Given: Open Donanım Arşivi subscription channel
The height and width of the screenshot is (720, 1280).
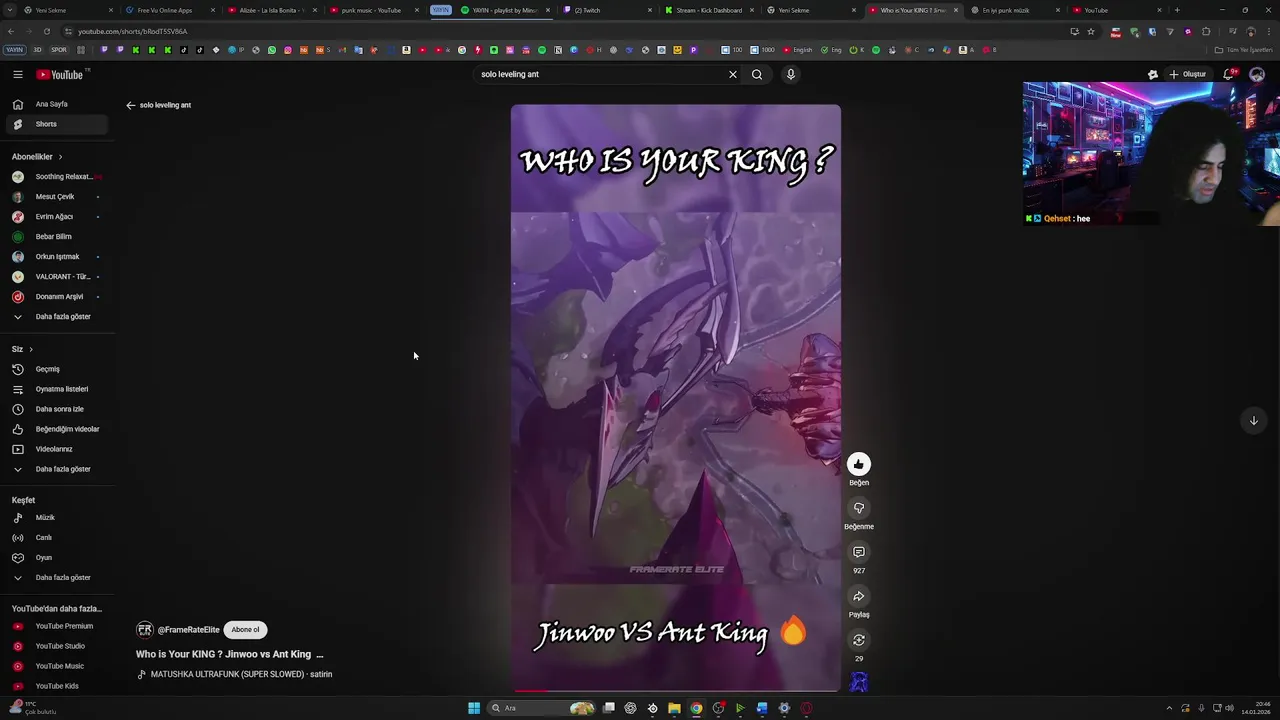Looking at the screenshot, I should point(55,297).
